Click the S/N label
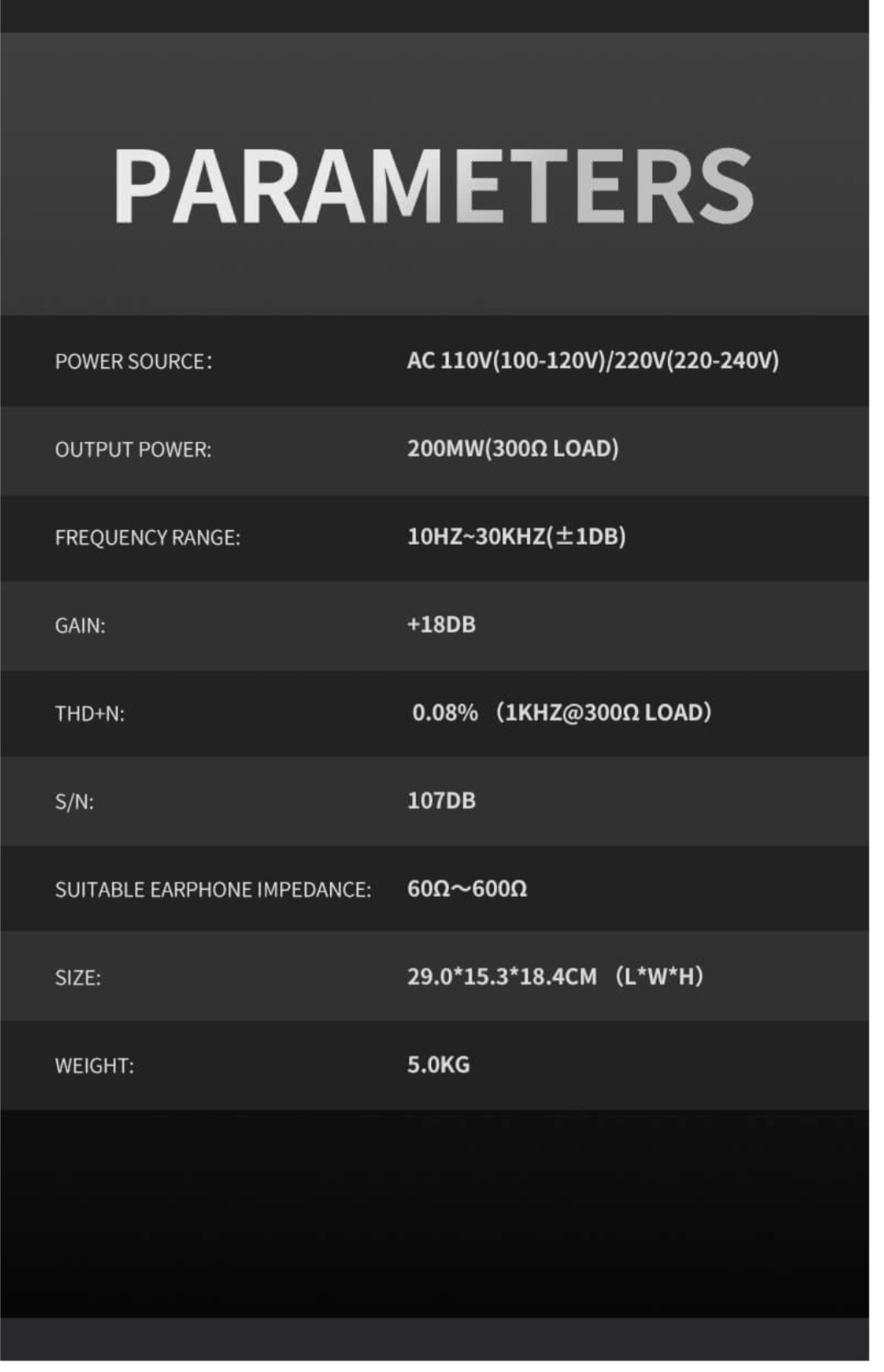Image resolution: width=884 pixels, height=1372 pixels. pyautogui.click(x=75, y=802)
